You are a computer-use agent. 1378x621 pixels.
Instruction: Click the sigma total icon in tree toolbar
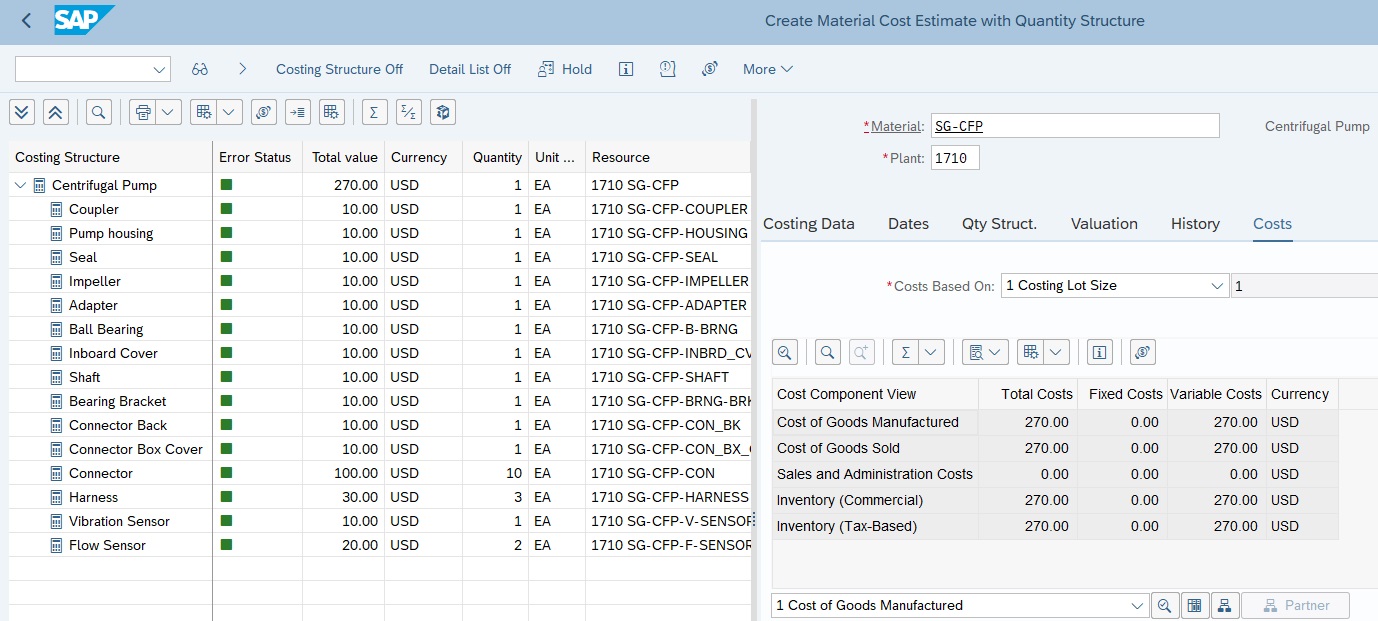(x=374, y=112)
